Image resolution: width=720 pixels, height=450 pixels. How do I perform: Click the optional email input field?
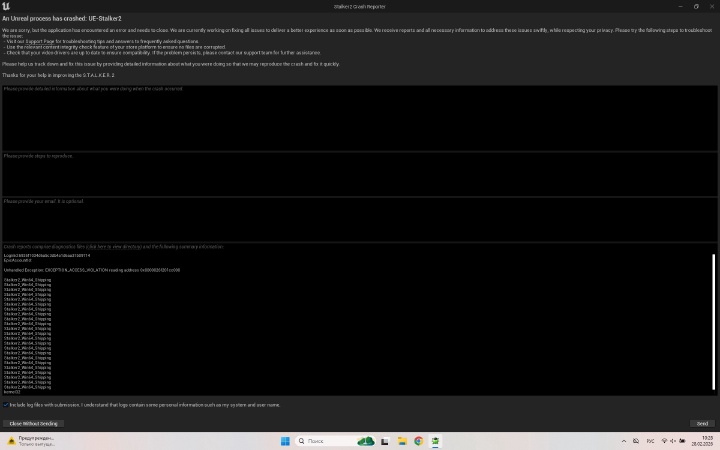[x=358, y=218]
